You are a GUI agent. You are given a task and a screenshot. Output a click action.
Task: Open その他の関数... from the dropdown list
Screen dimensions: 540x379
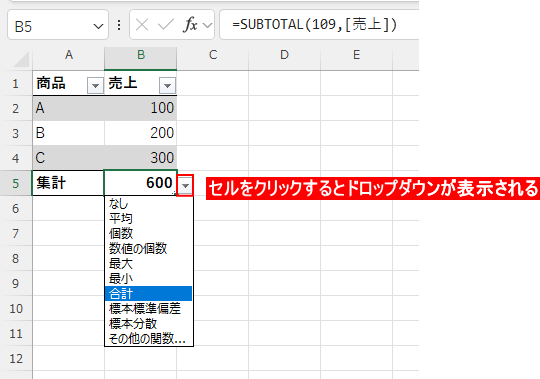[x=148, y=339]
